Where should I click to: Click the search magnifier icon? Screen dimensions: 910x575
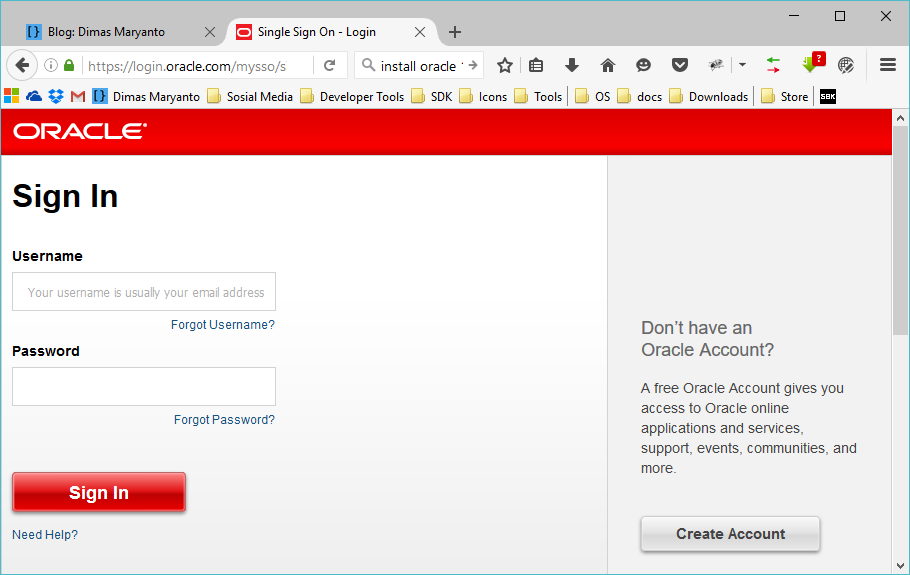coord(369,65)
